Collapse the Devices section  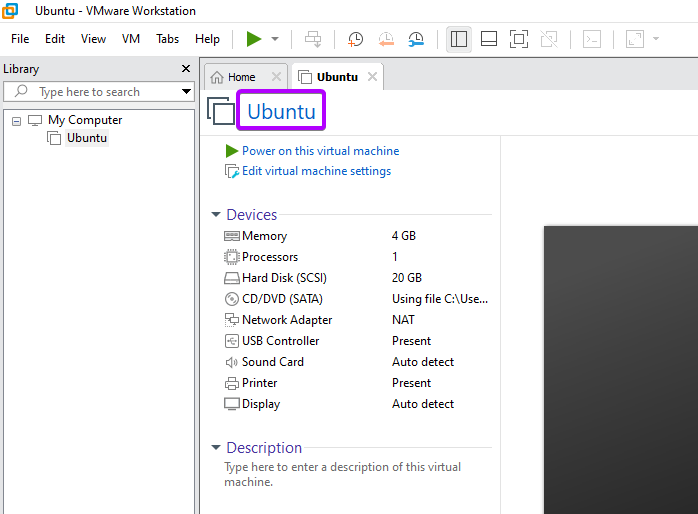[x=216, y=215]
